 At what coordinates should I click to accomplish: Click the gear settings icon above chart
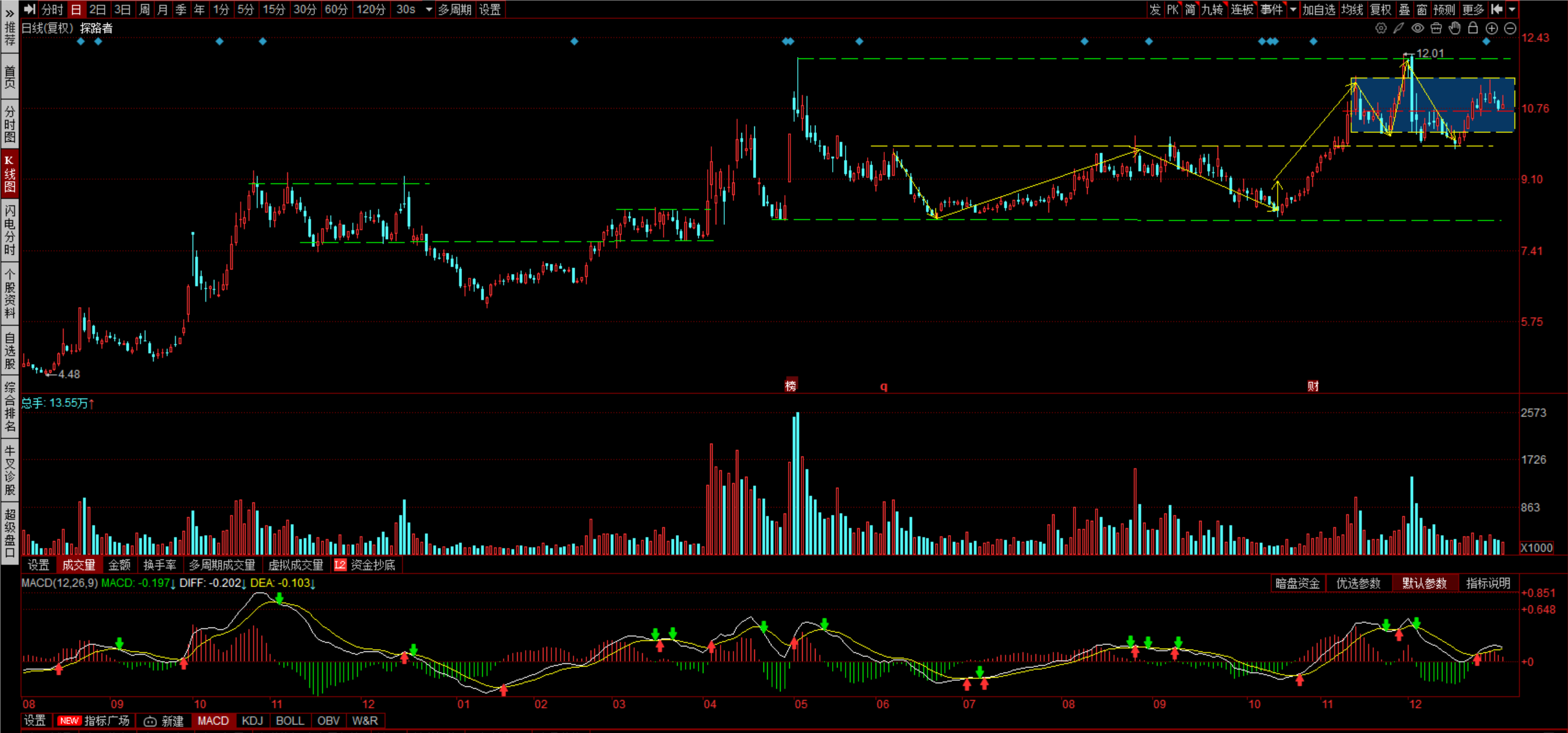pyautogui.click(x=1381, y=28)
